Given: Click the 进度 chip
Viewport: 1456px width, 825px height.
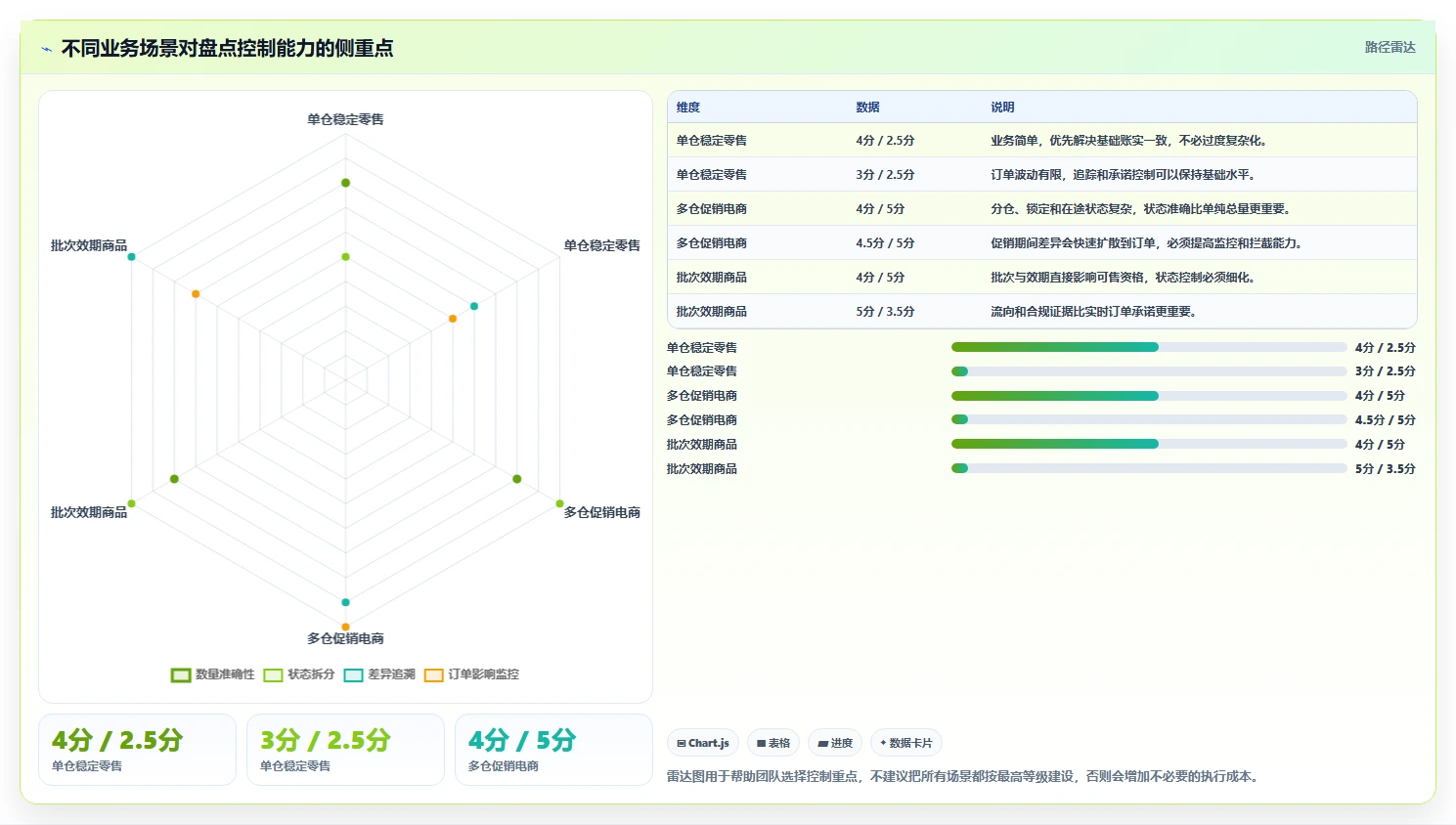Looking at the screenshot, I should click(835, 743).
